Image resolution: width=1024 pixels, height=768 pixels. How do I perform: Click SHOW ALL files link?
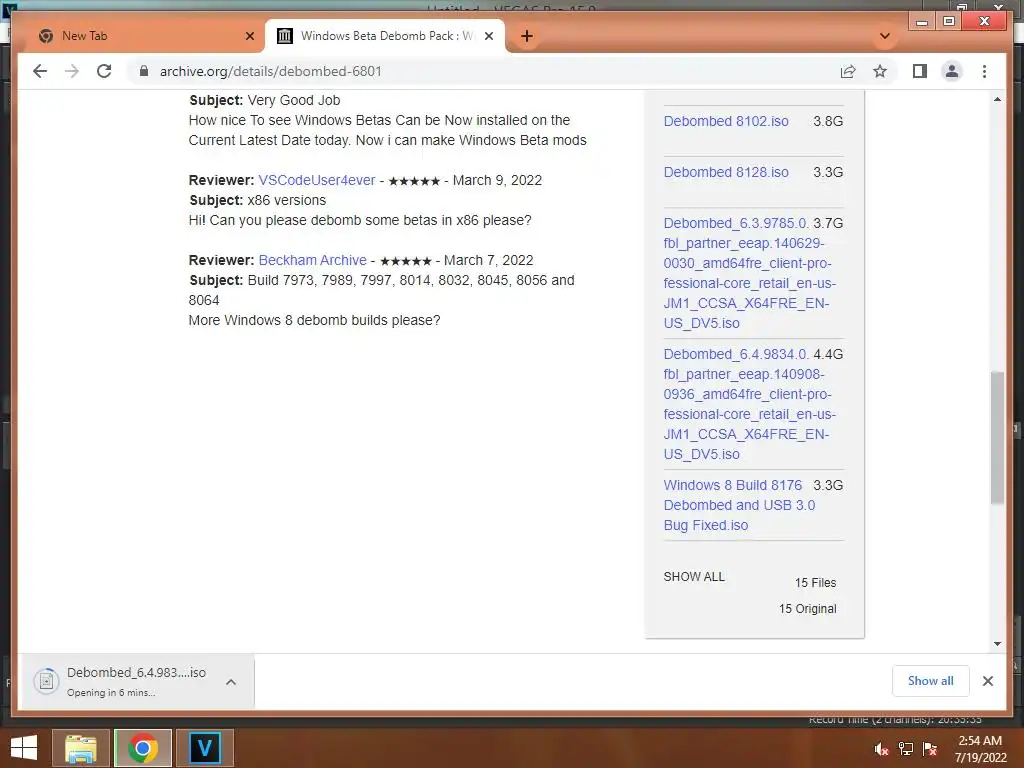click(694, 577)
